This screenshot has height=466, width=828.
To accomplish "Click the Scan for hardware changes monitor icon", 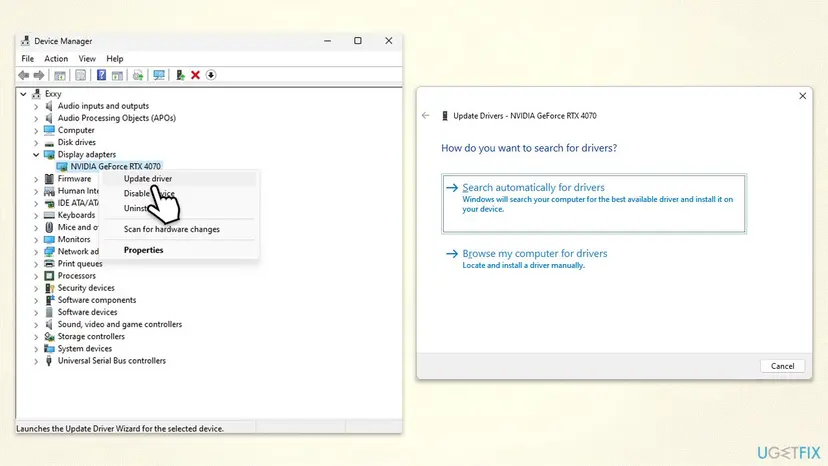I will (x=158, y=75).
